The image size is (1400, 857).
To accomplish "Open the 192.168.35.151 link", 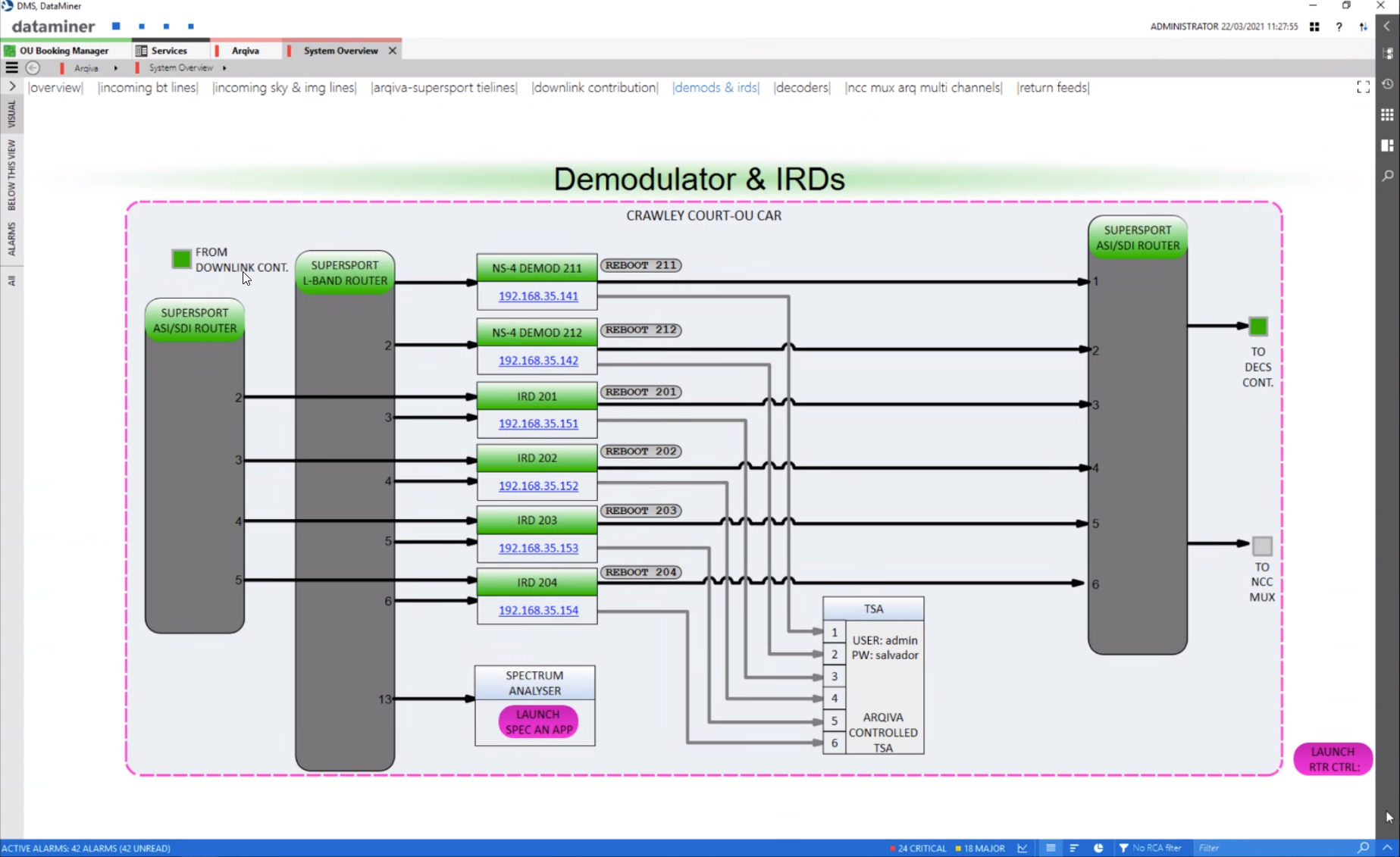I will pos(538,424).
